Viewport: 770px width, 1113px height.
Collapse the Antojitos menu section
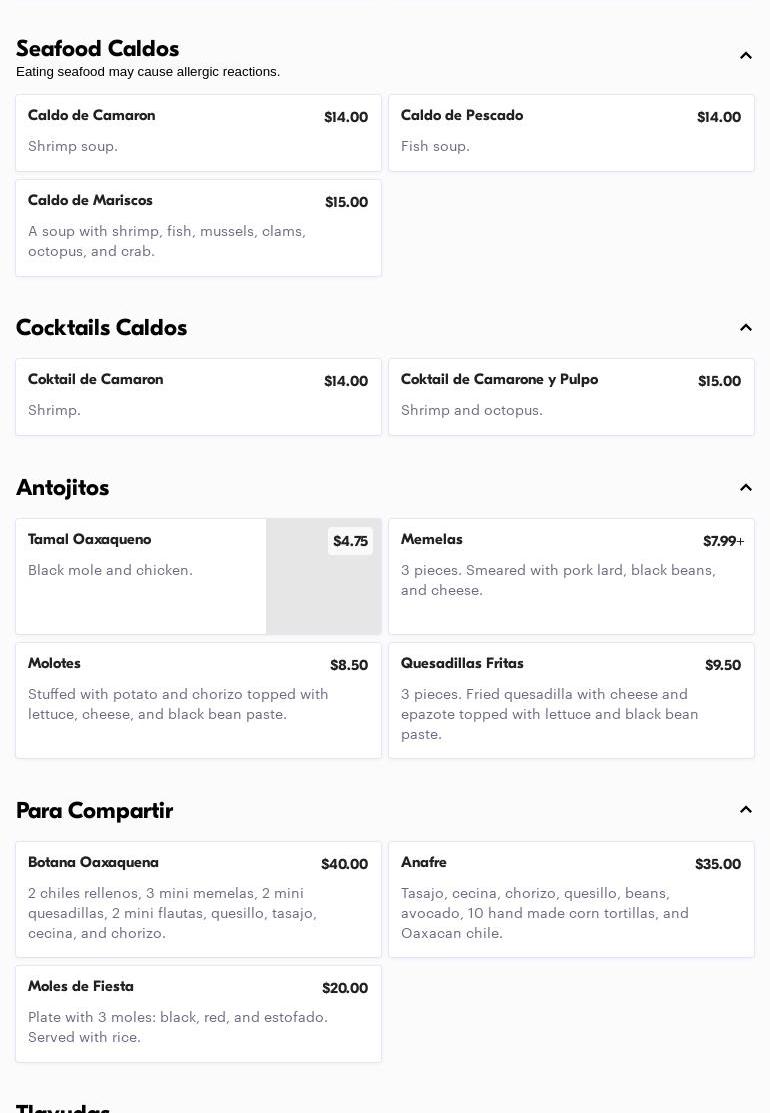click(x=745, y=488)
